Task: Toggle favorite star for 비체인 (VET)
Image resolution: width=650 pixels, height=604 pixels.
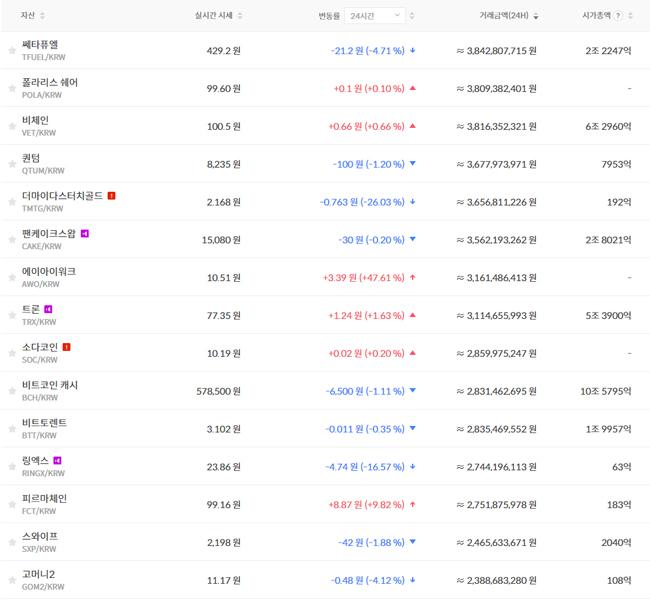Action: coord(12,127)
